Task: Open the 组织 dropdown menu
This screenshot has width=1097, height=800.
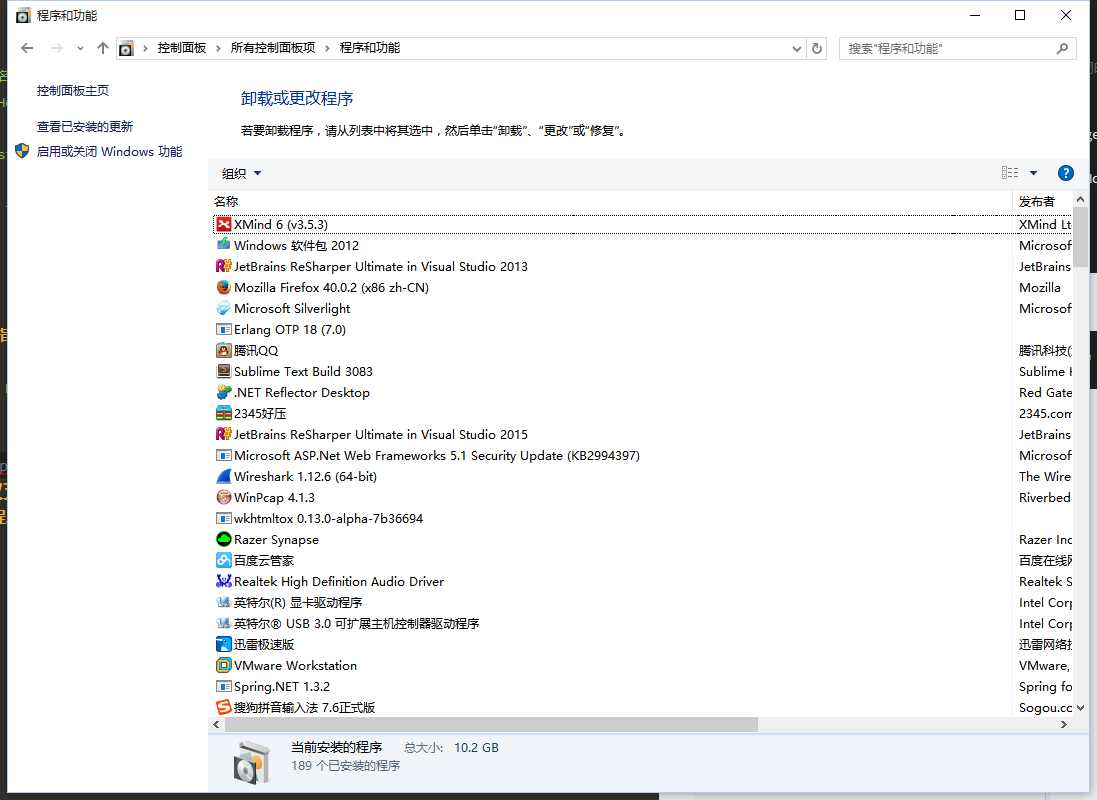Action: [x=241, y=174]
